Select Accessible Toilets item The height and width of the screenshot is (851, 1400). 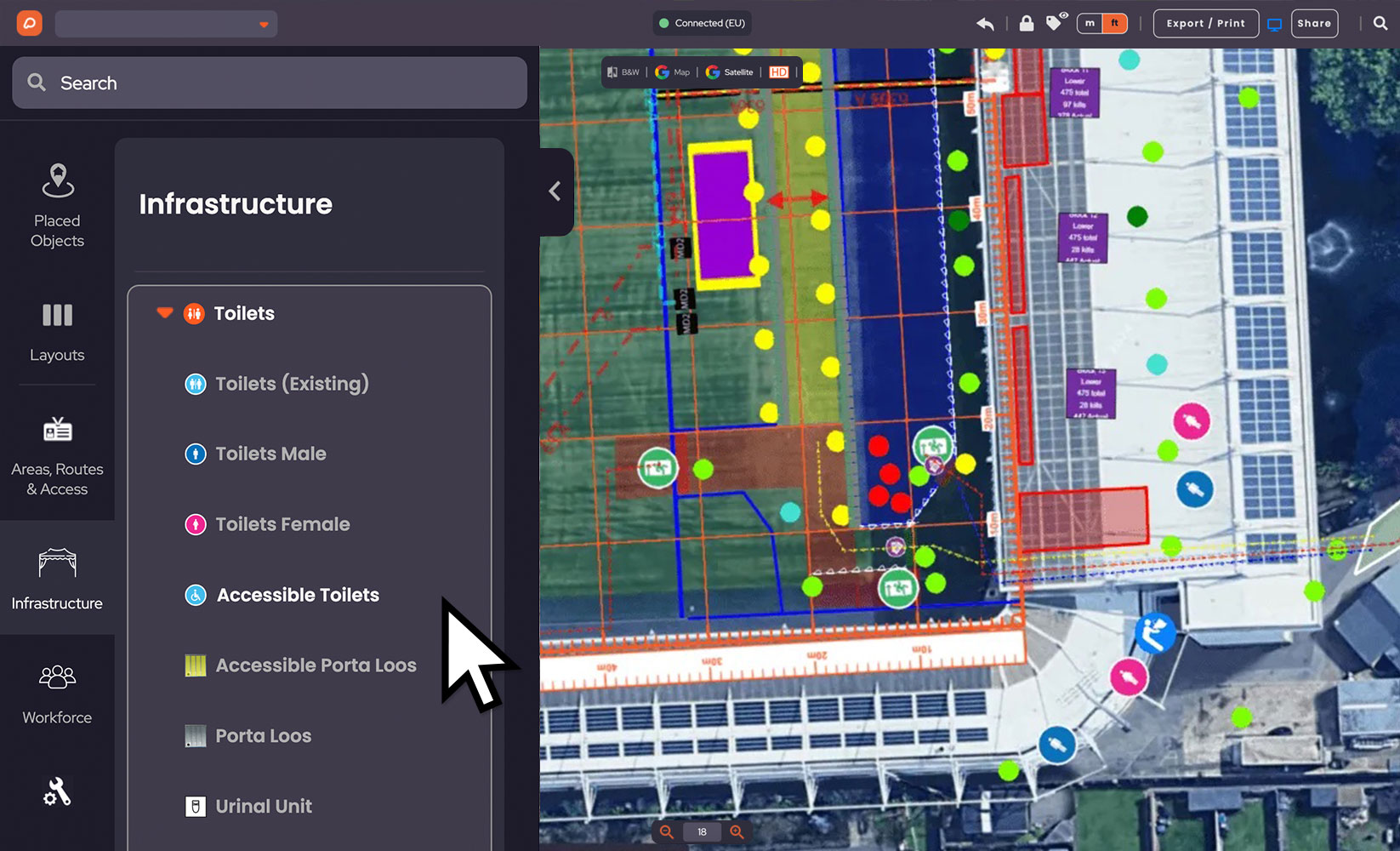coord(298,595)
